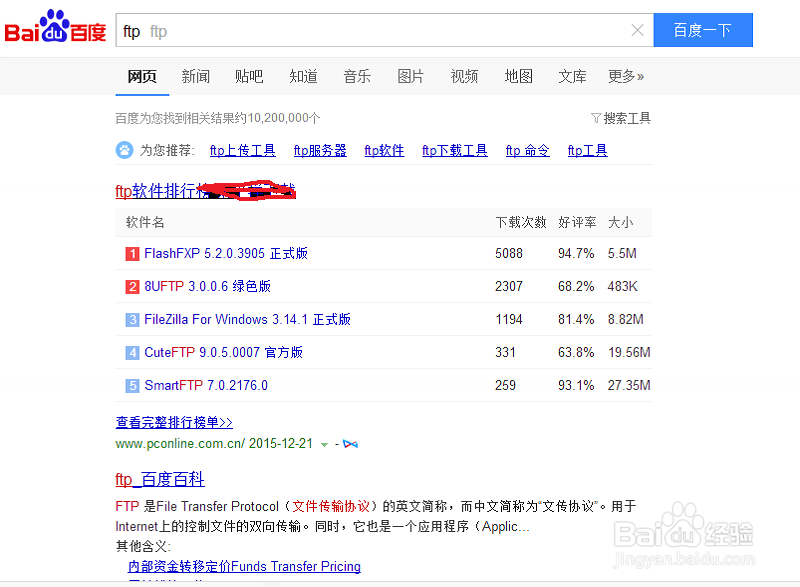Open the ftp 命令 suggestion link

pos(528,150)
